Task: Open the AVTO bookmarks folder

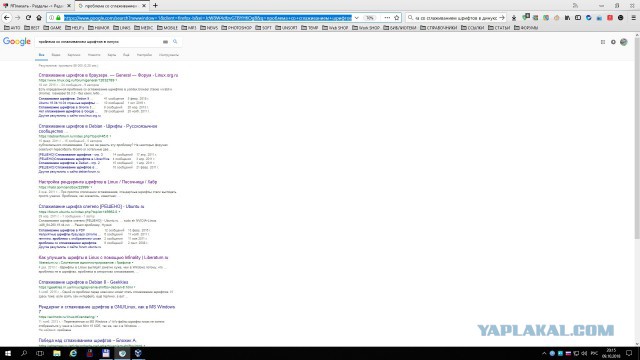Action: [12, 28]
